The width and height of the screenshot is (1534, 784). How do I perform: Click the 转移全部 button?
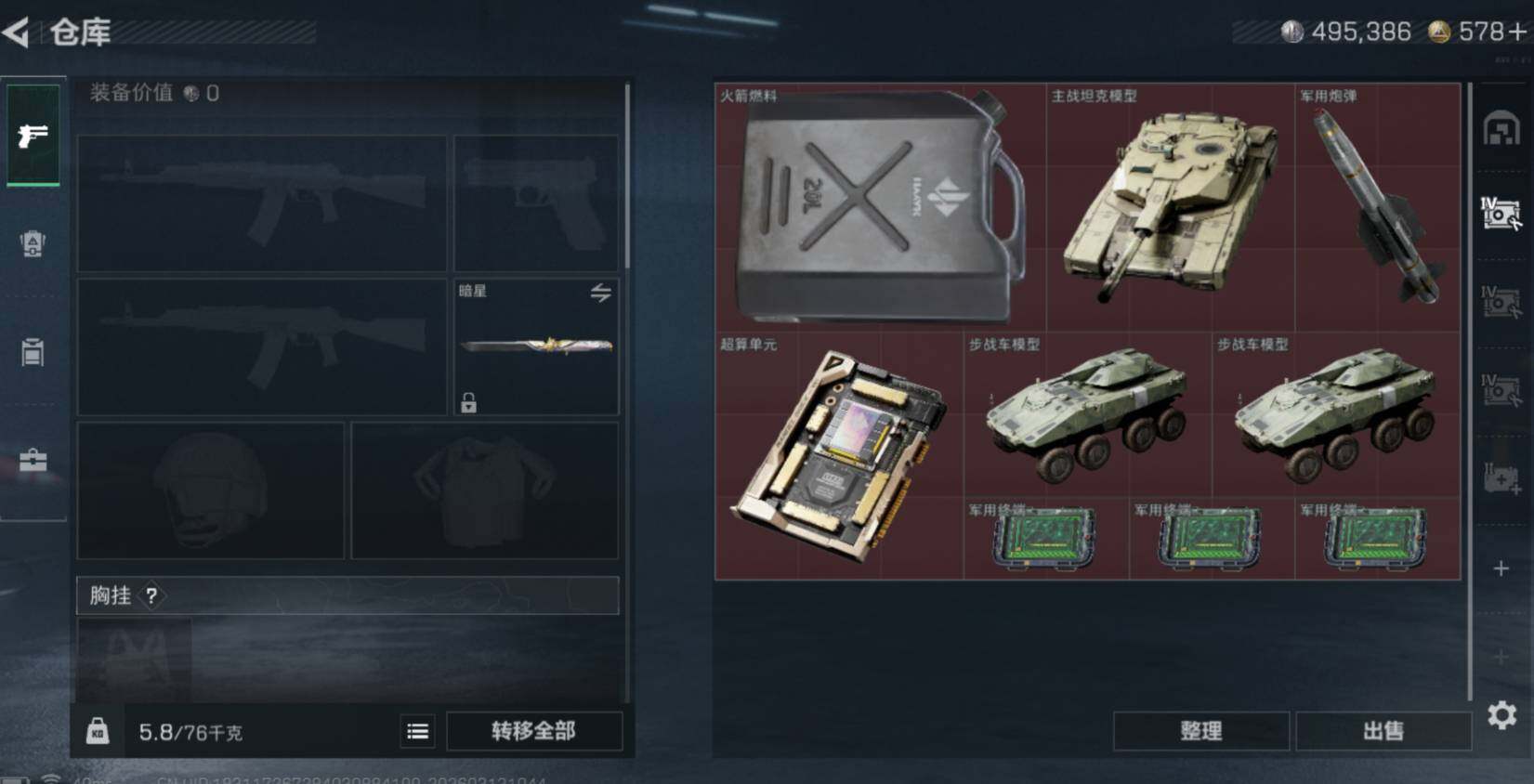(534, 731)
